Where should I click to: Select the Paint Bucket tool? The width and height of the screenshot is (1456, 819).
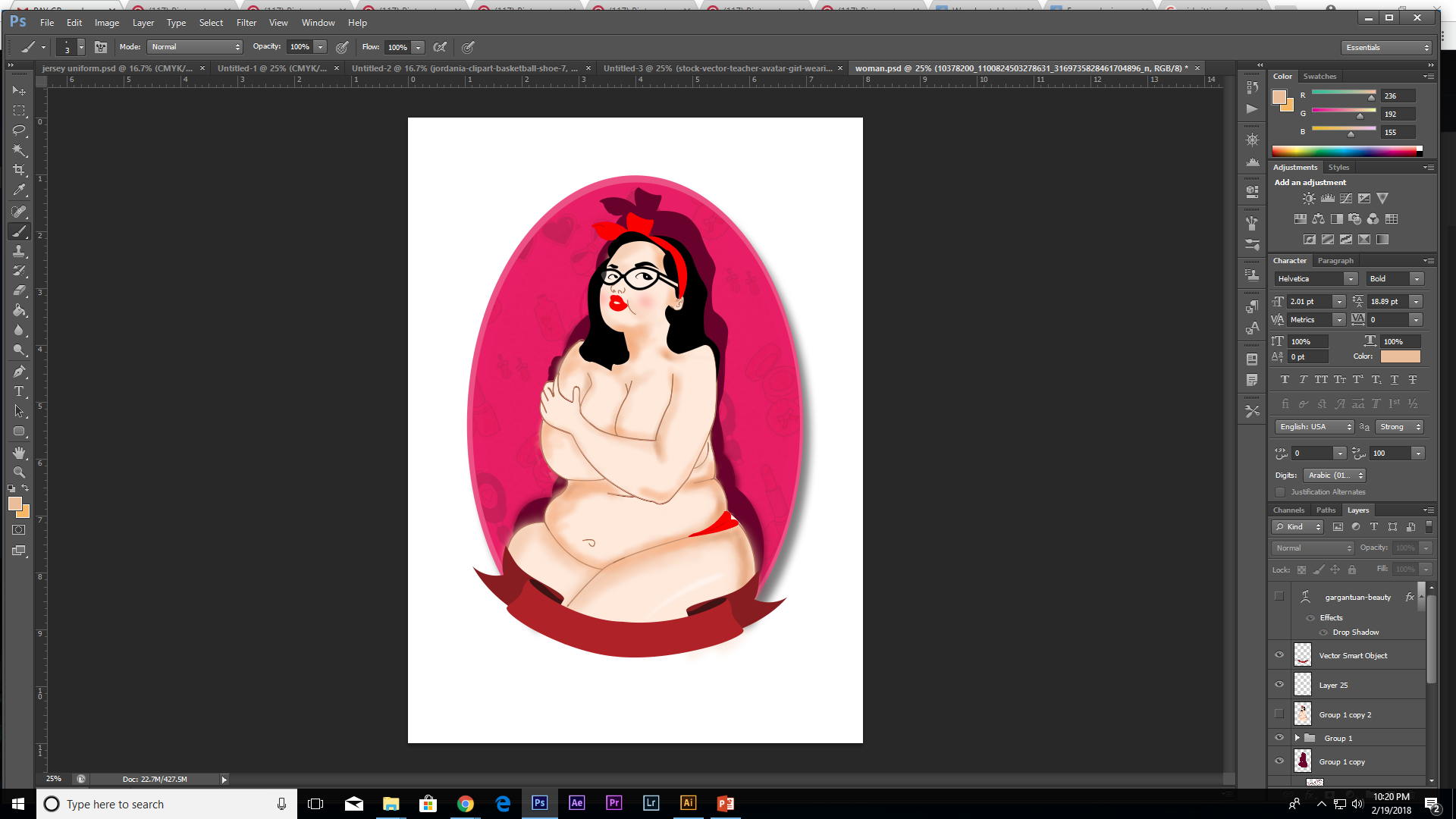19,310
